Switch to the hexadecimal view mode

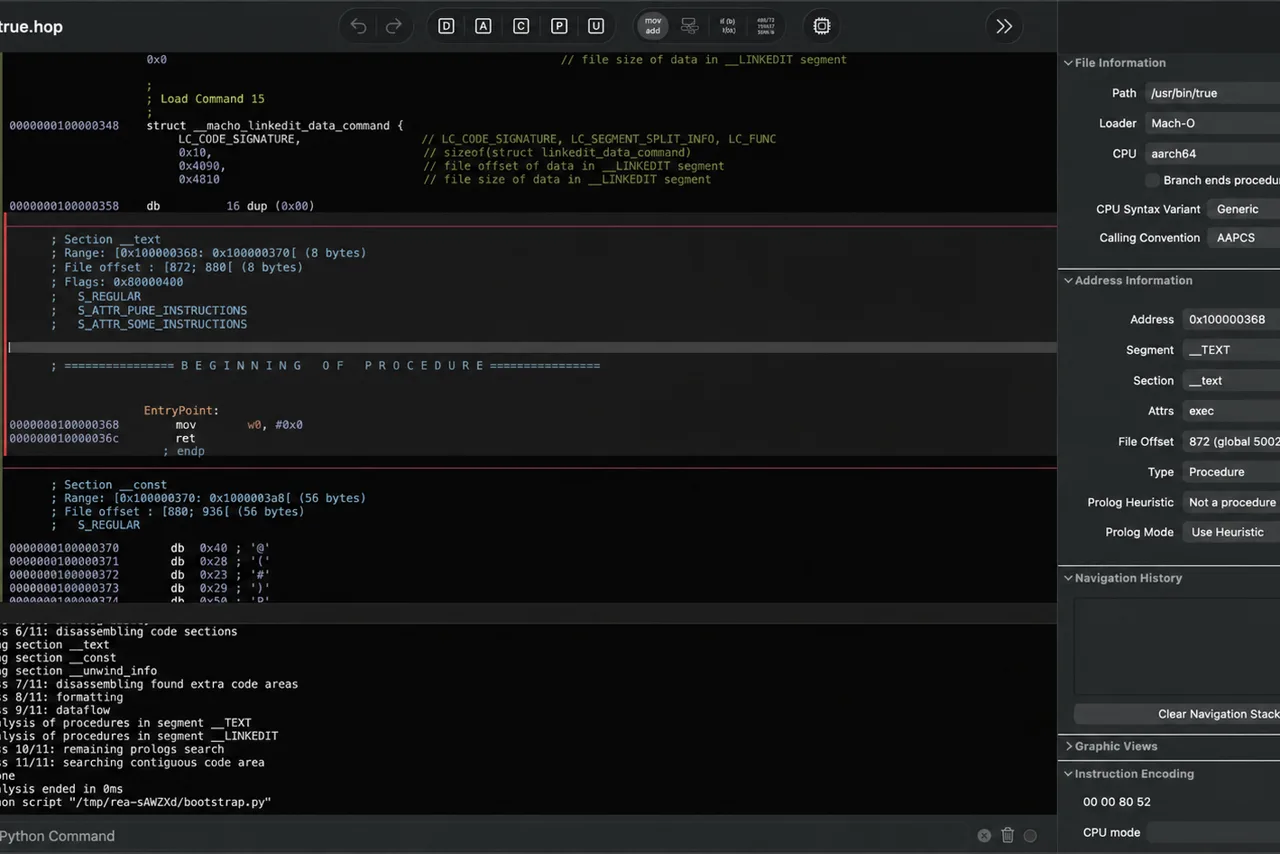coord(765,26)
